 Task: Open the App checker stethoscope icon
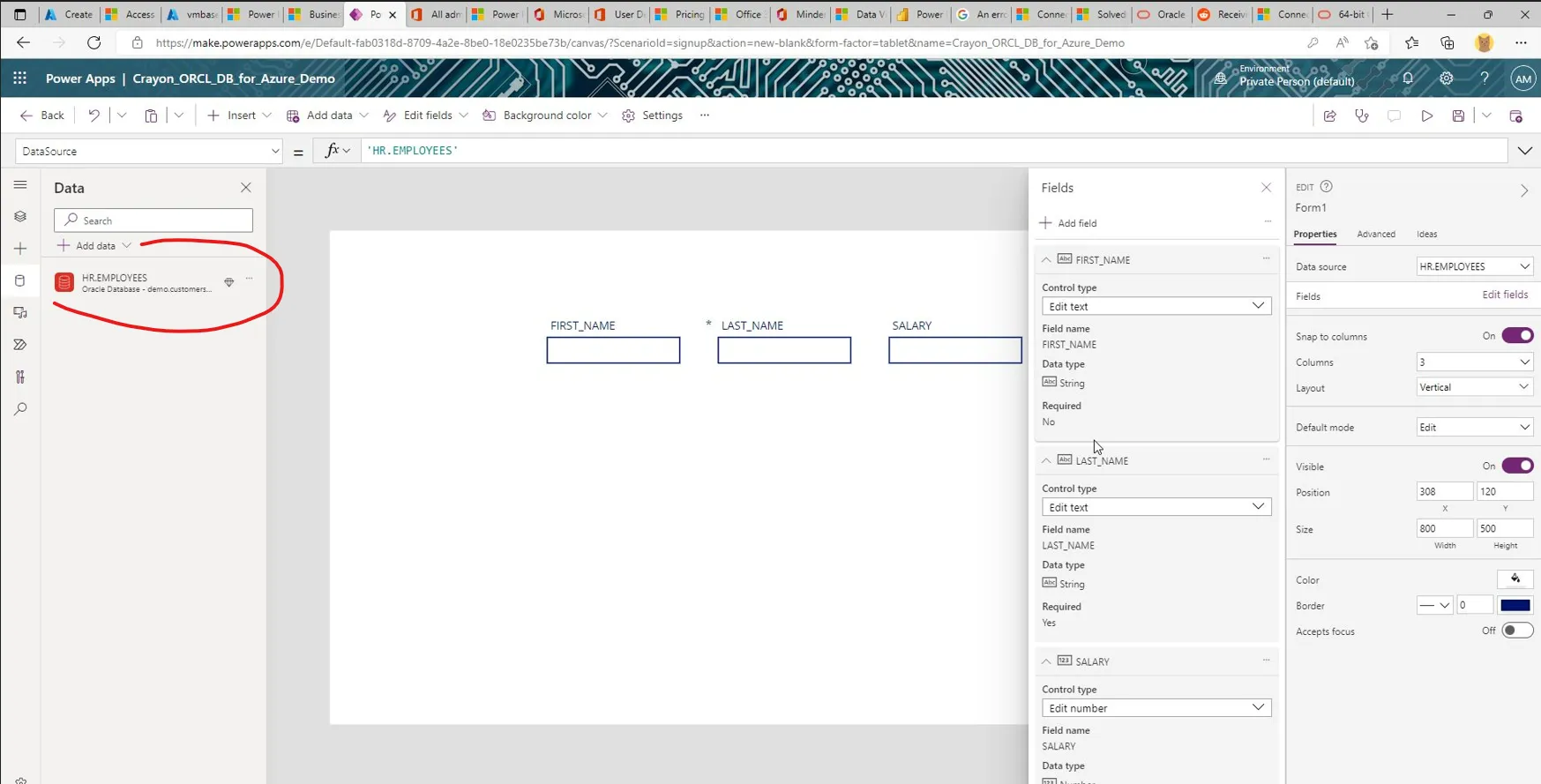(x=1362, y=116)
